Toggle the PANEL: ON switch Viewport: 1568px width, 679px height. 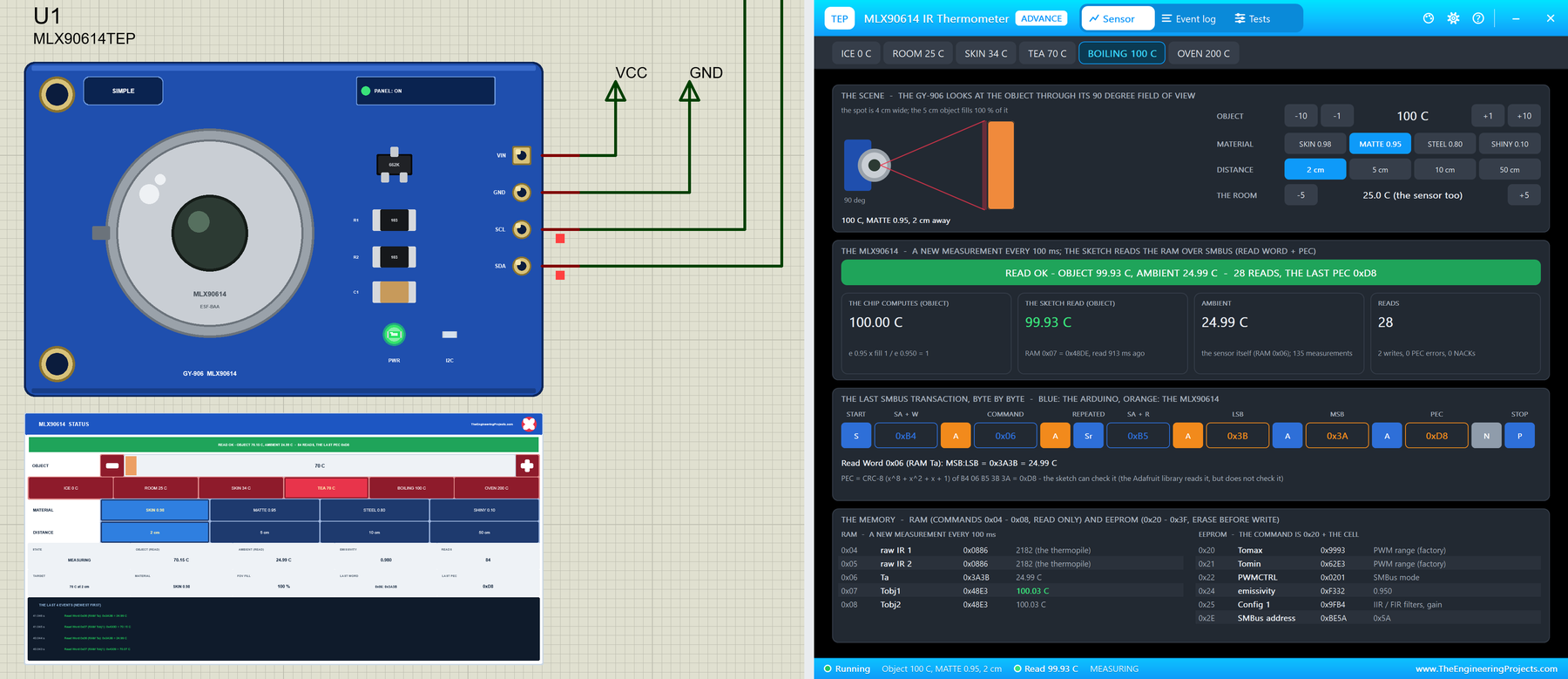tap(425, 91)
